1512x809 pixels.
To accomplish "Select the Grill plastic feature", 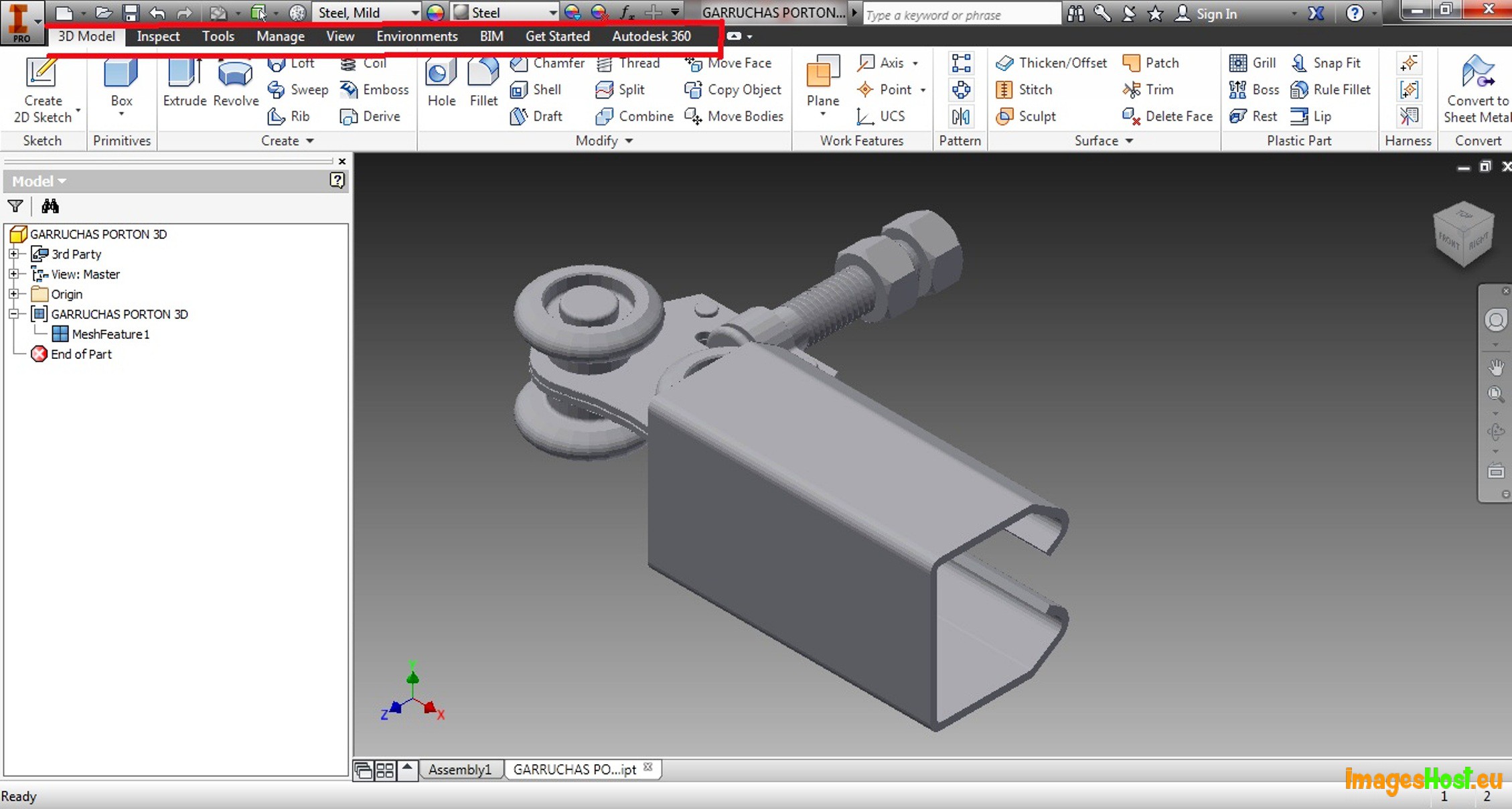I will click(1253, 63).
